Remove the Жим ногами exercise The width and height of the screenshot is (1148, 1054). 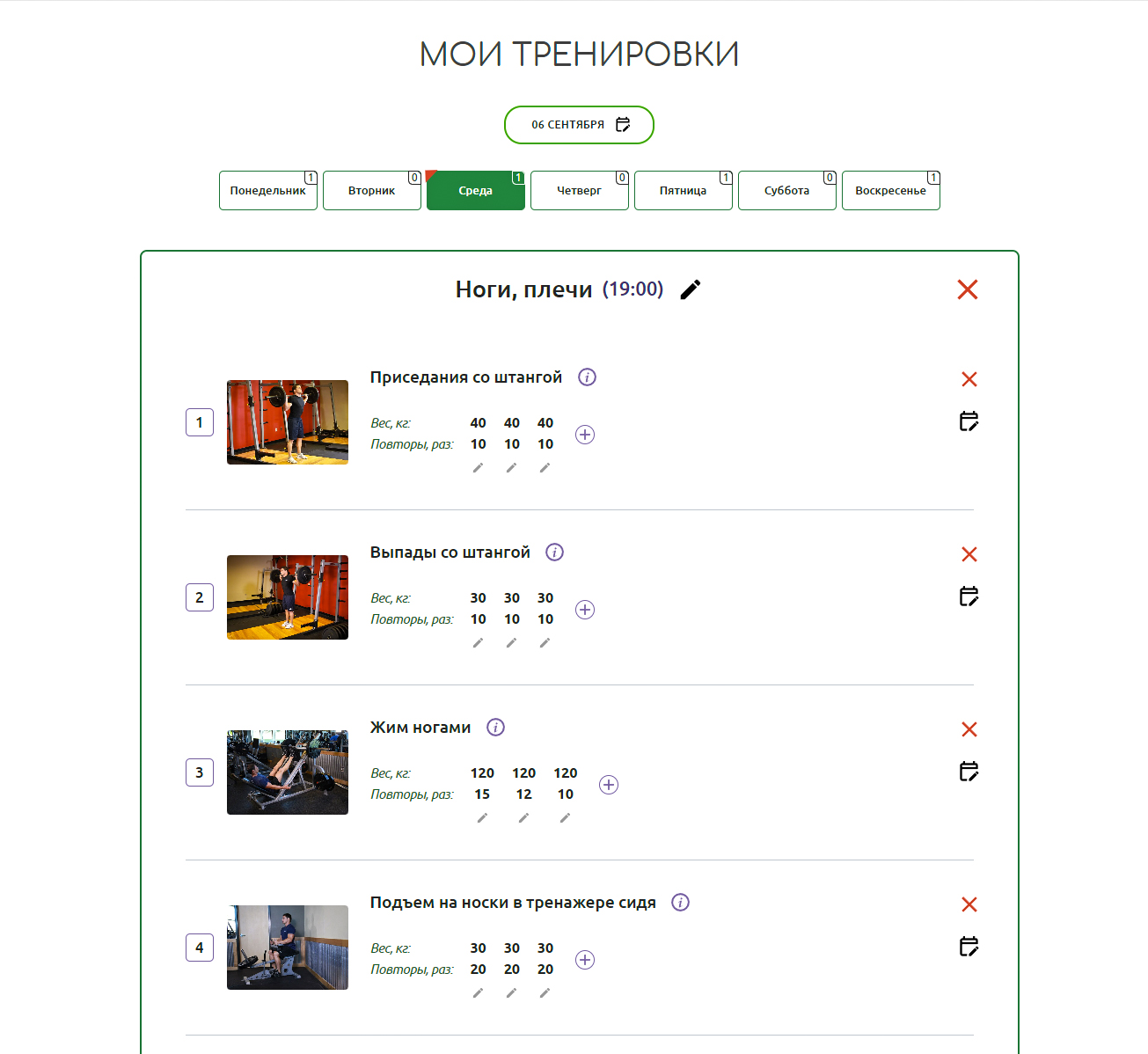(969, 729)
